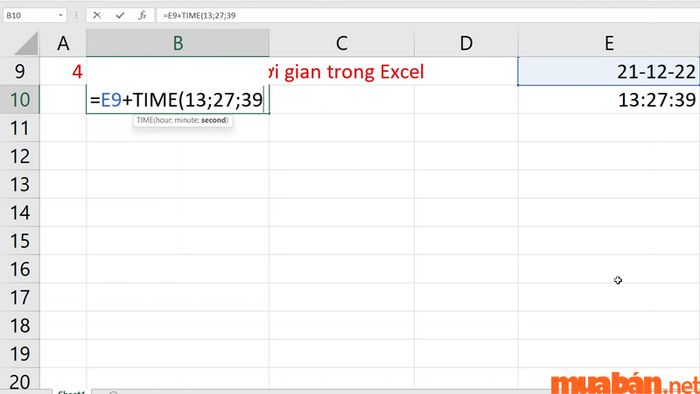Click the Select All corner triangle

pyautogui.click(x=26, y=44)
